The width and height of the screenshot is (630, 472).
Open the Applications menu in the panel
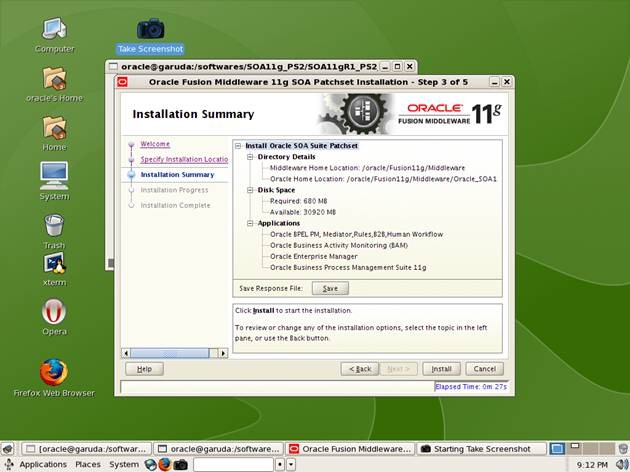tap(43, 465)
